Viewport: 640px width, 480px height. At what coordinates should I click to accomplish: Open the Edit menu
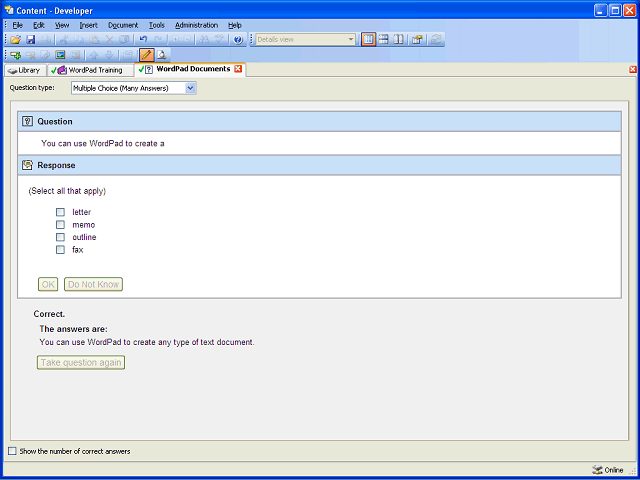coord(39,25)
